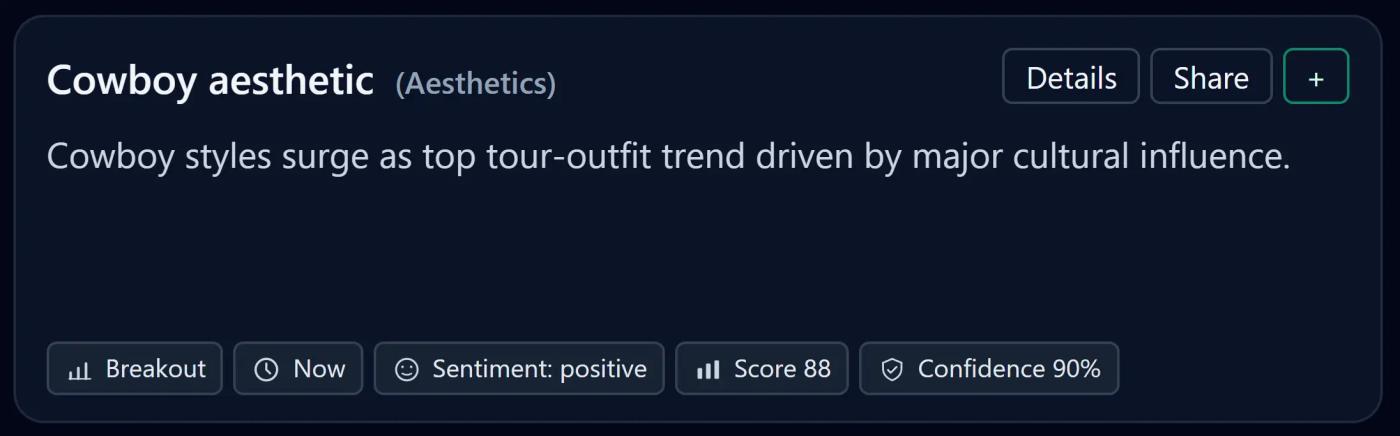Click the word positive in Sentiment badge

(x=603, y=369)
